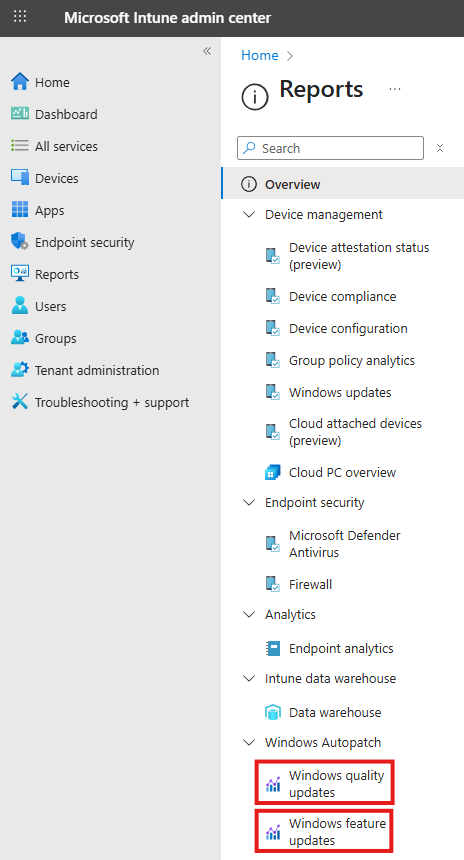Open Devices in the left navigation
The width and height of the screenshot is (464, 860).
pos(56,178)
